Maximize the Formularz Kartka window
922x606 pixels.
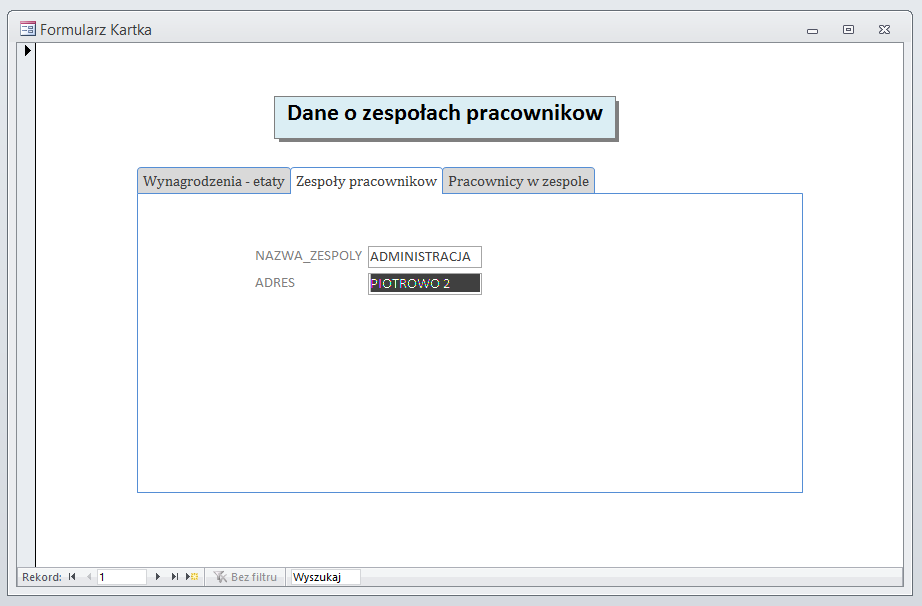point(848,30)
